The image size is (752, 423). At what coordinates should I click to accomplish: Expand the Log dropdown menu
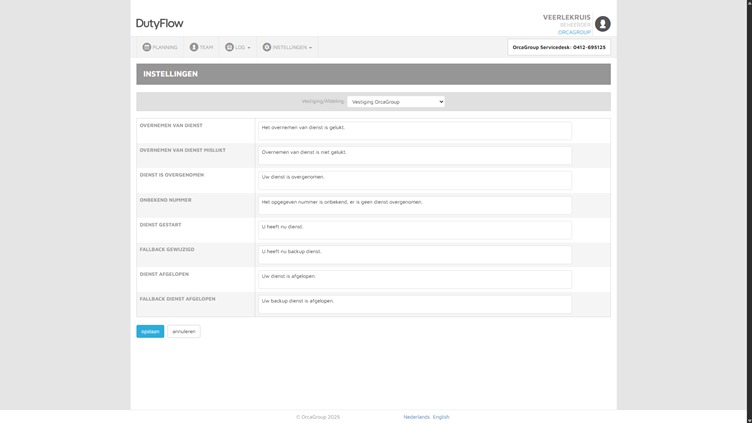(237, 47)
